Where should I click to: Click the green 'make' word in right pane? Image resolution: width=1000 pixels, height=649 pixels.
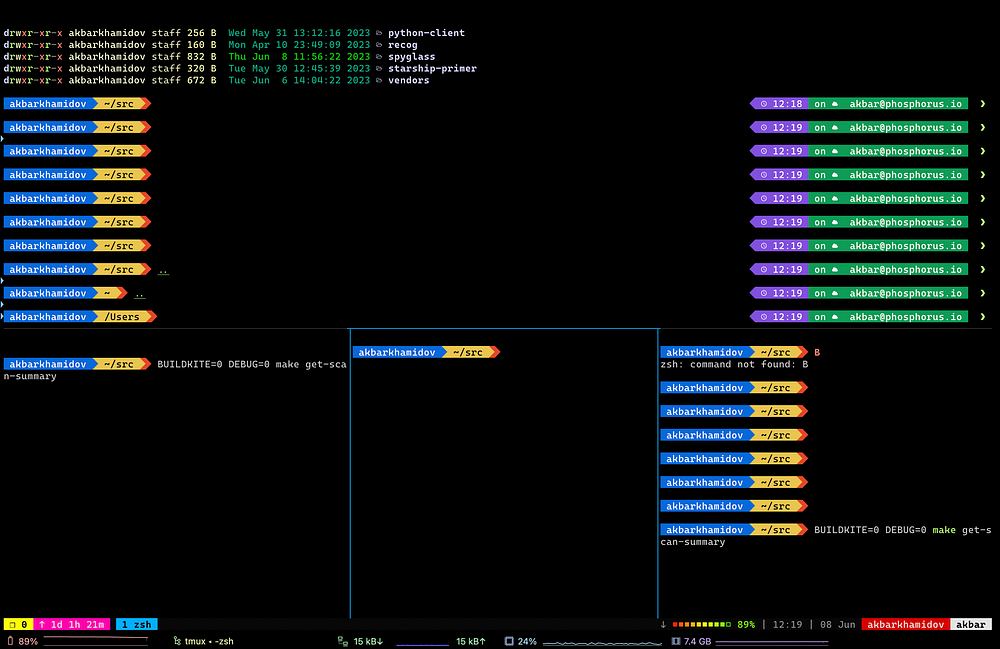944,530
